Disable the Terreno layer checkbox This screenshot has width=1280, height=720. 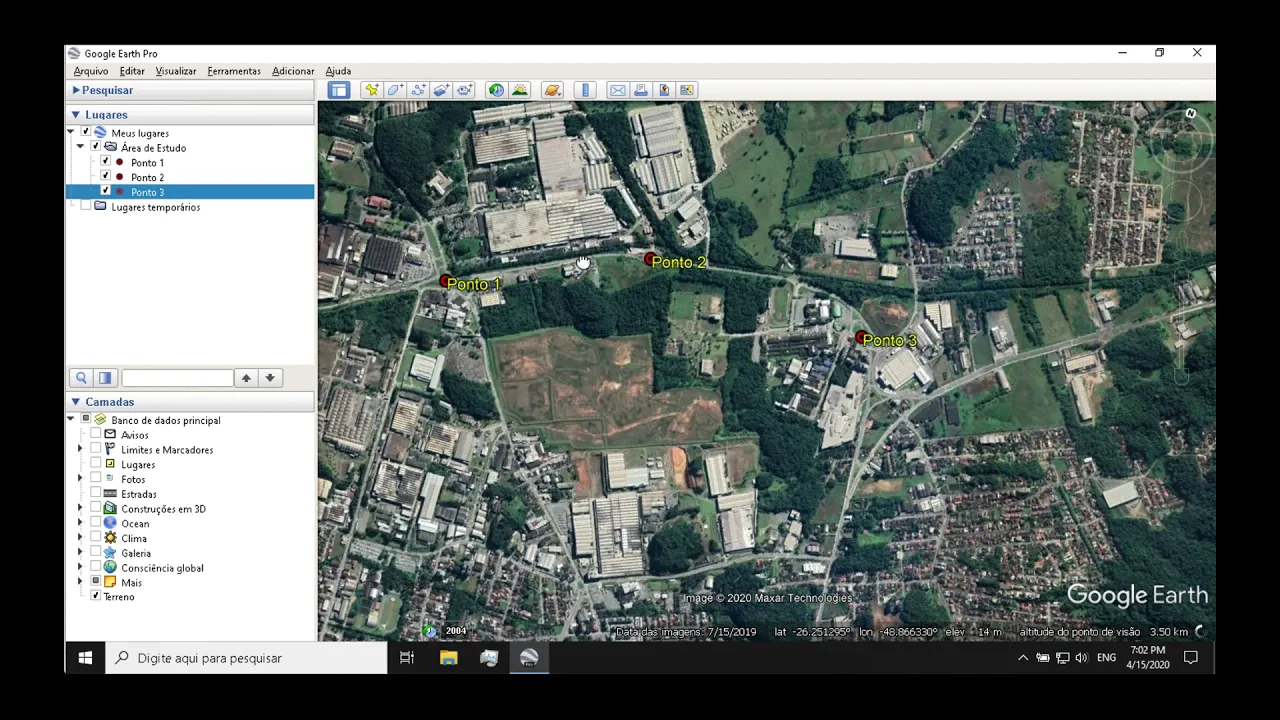click(96, 597)
